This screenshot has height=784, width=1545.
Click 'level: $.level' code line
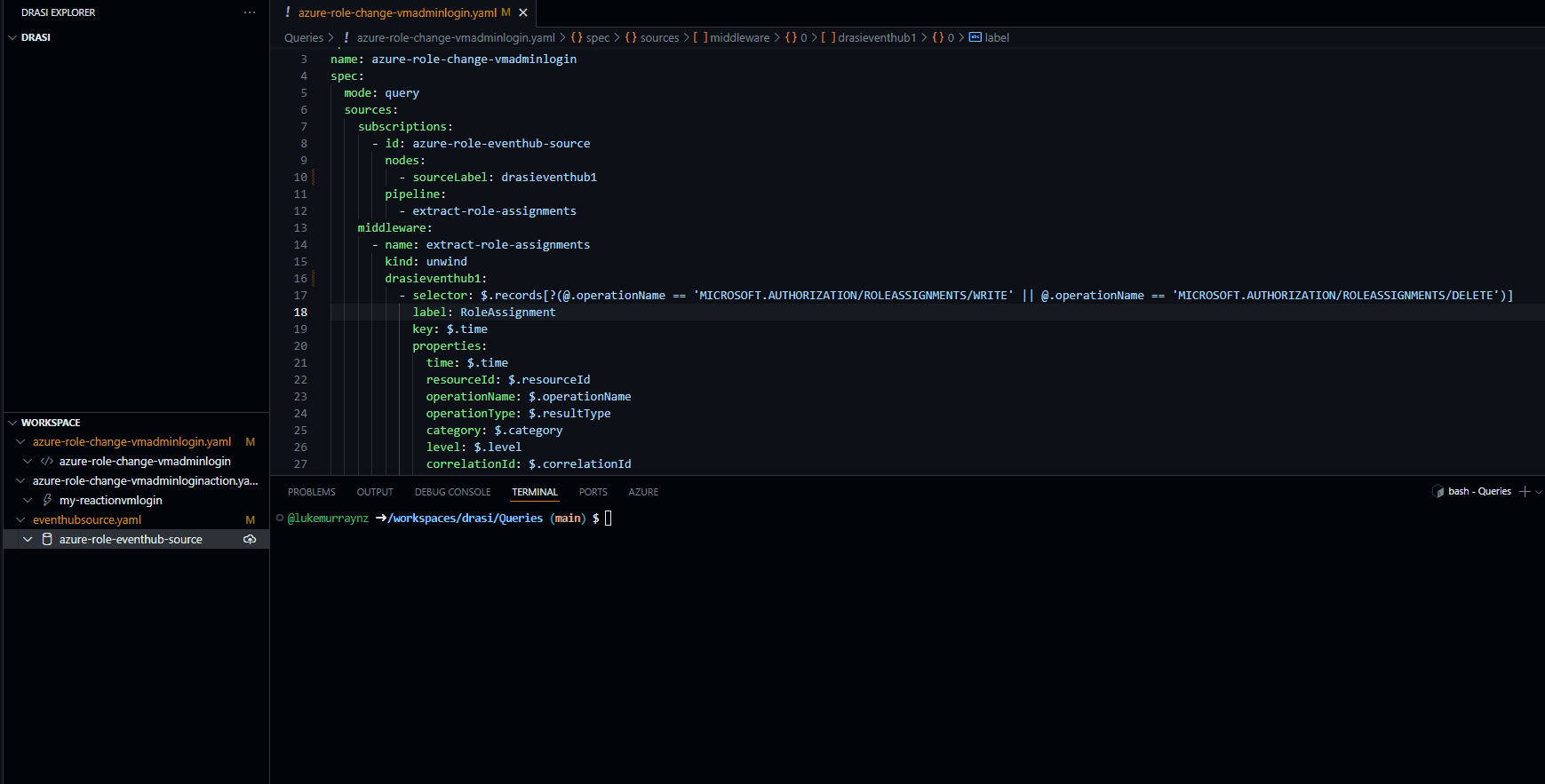click(x=474, y=447)
